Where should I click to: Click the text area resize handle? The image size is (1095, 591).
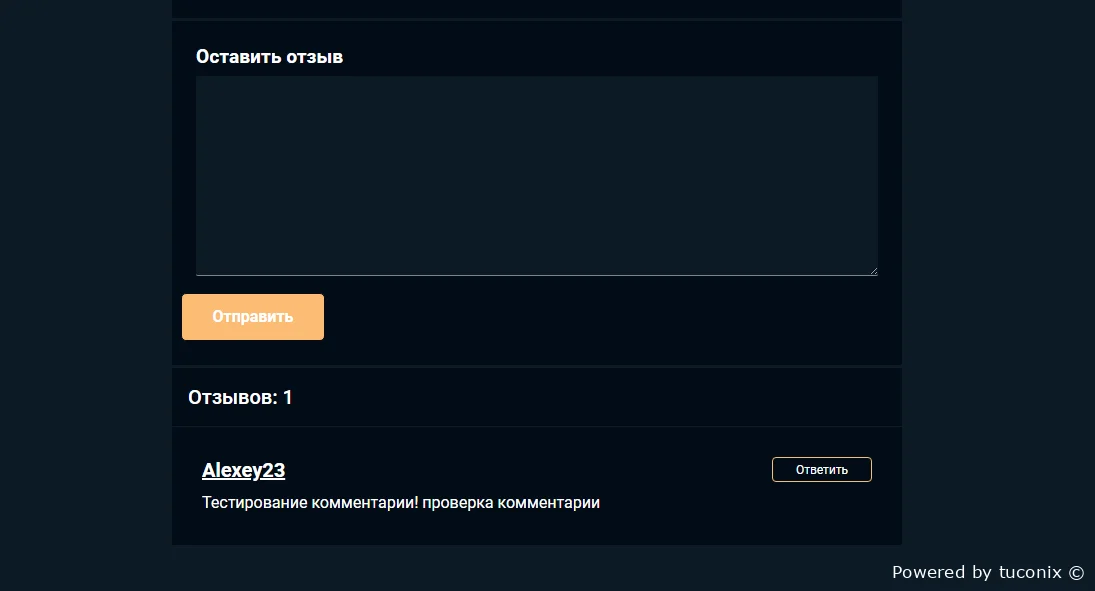(x=873, y=271)
